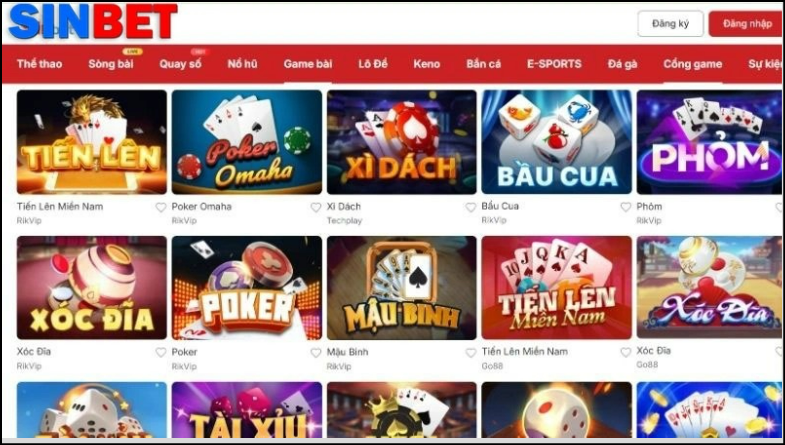The image size is (785, 445).
Task: Open the Nổ hũ menu item
Action: pyautogui.click(x=242, y=64)
